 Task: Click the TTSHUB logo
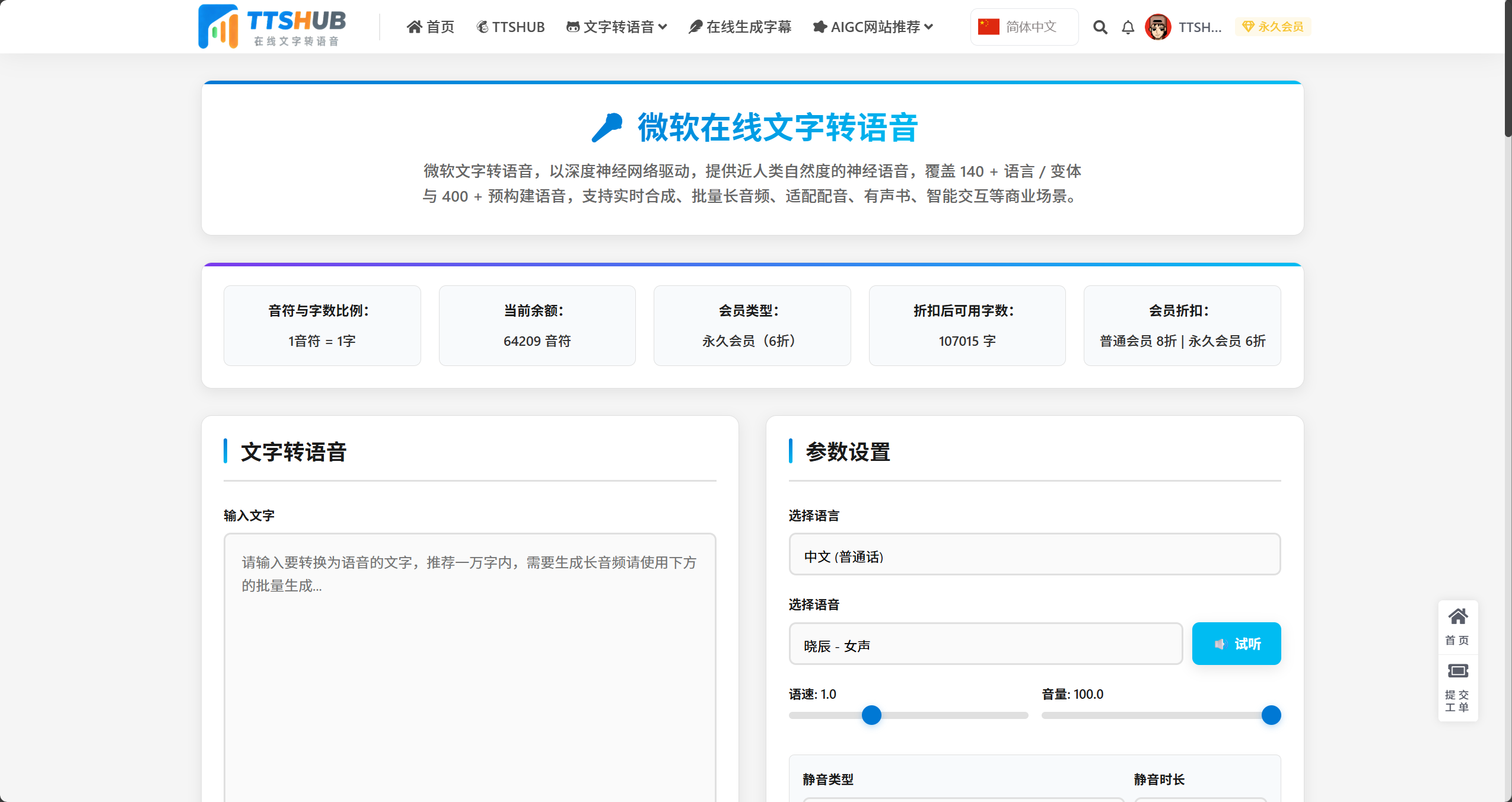[272, 26]
